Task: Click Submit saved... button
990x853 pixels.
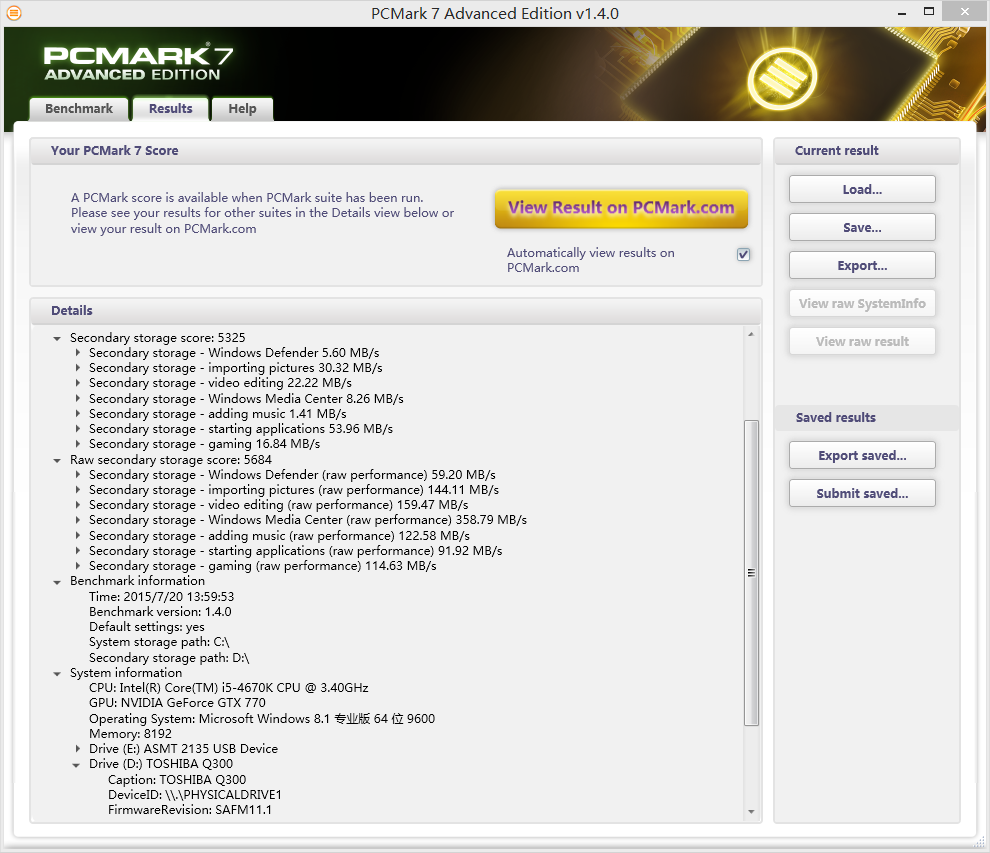Action: tap(862, 493)
